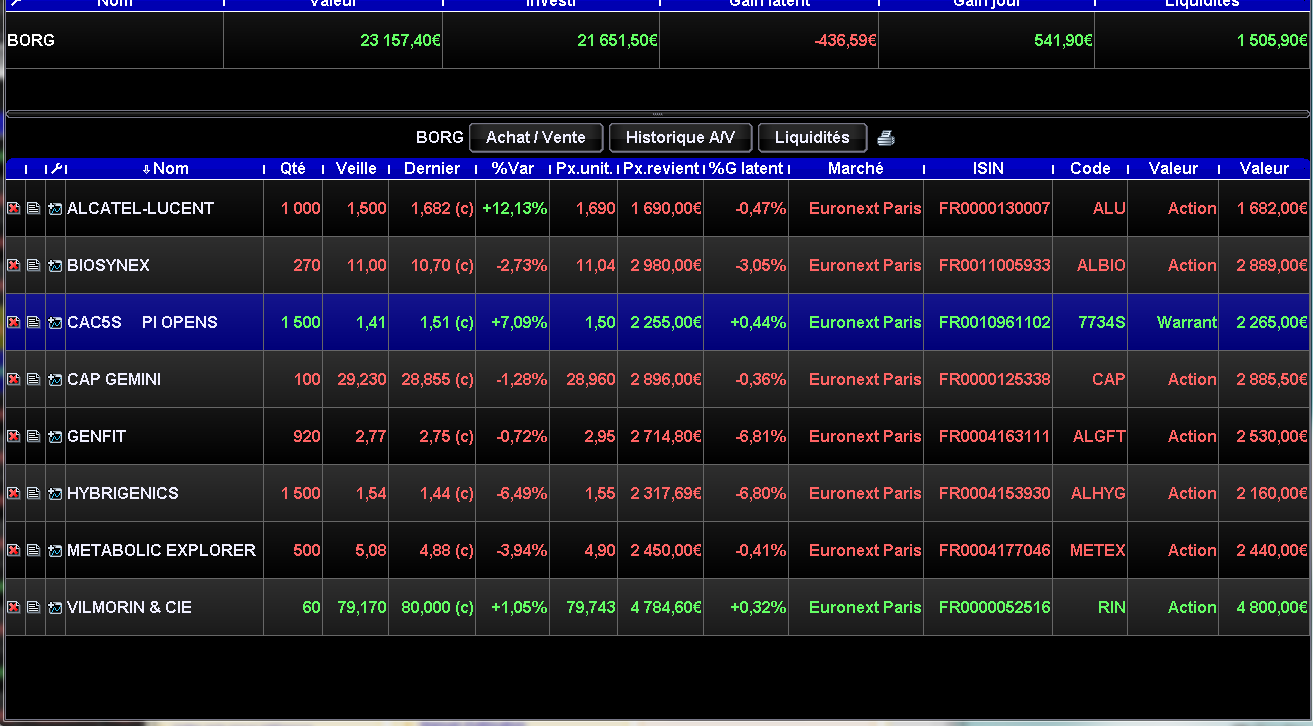Viewport: 1313px width, 726px height.
Task: Open document icon in BIOSYNEX row
Action: pyautogui.click(x=34, y=265)
